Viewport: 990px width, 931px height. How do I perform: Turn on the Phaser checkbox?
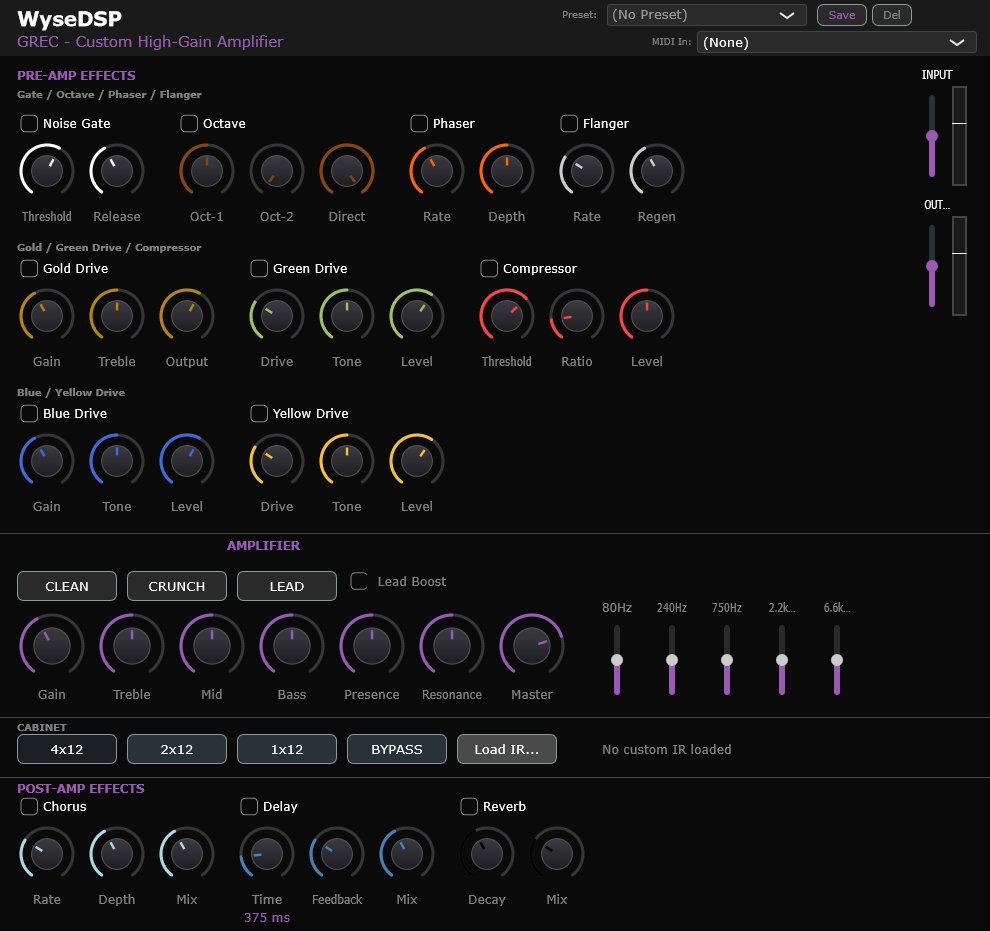pos(419,123)
